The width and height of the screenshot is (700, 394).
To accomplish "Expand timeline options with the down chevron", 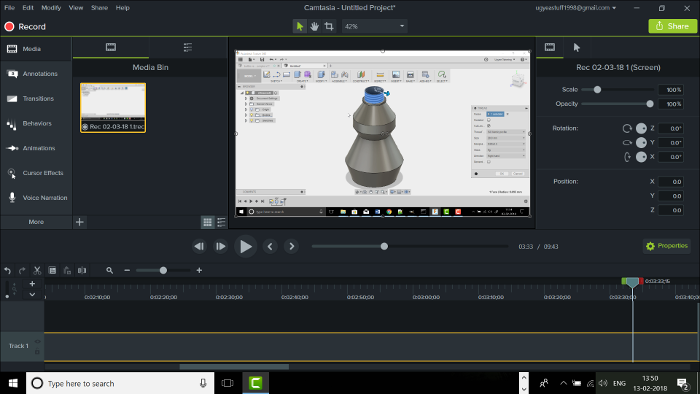I will click(x=32, y=294).
